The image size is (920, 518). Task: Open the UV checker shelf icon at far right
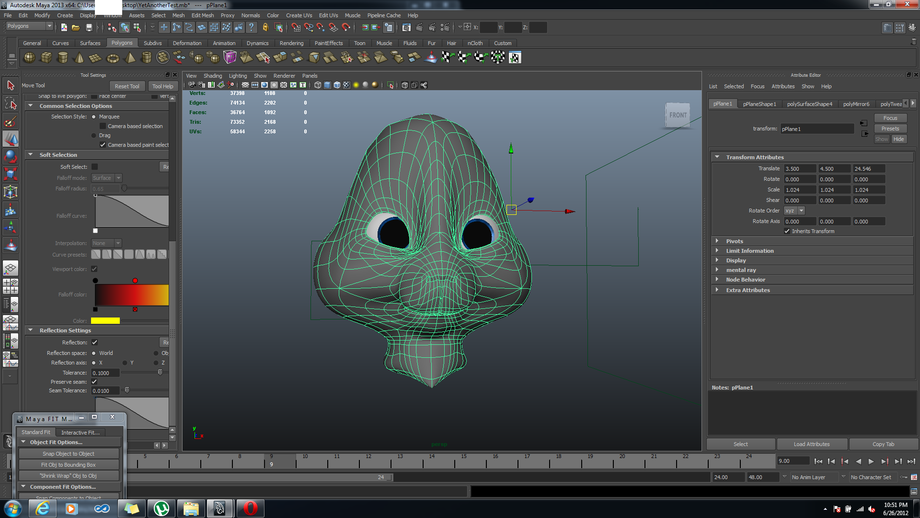[x=515, y=57]
